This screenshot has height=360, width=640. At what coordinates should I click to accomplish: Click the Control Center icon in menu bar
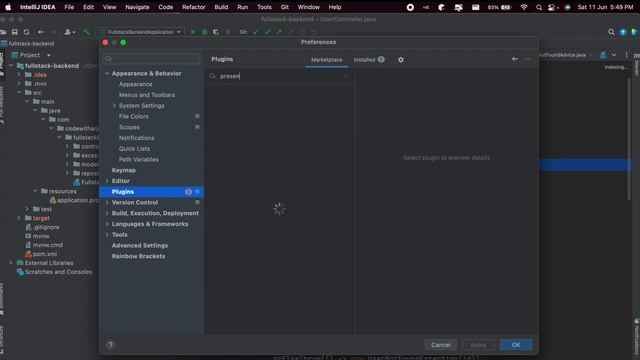click(552, 7)
